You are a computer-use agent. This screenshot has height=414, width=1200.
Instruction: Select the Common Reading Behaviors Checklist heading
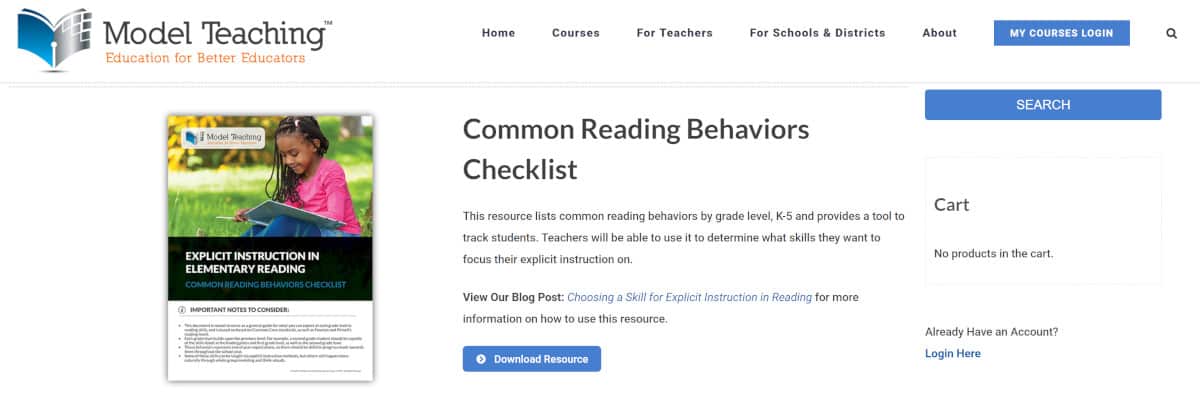coord(636,148)
